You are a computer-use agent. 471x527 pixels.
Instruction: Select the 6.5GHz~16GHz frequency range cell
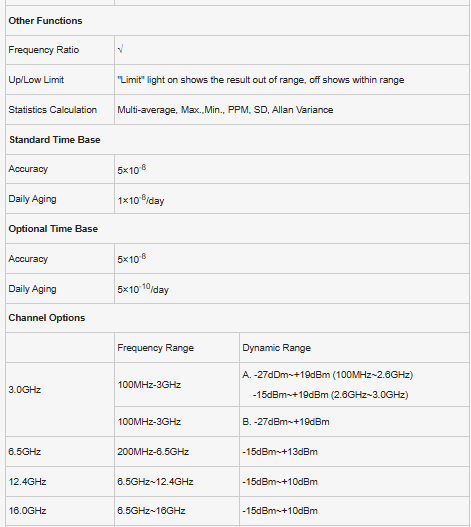coord(151,511)
